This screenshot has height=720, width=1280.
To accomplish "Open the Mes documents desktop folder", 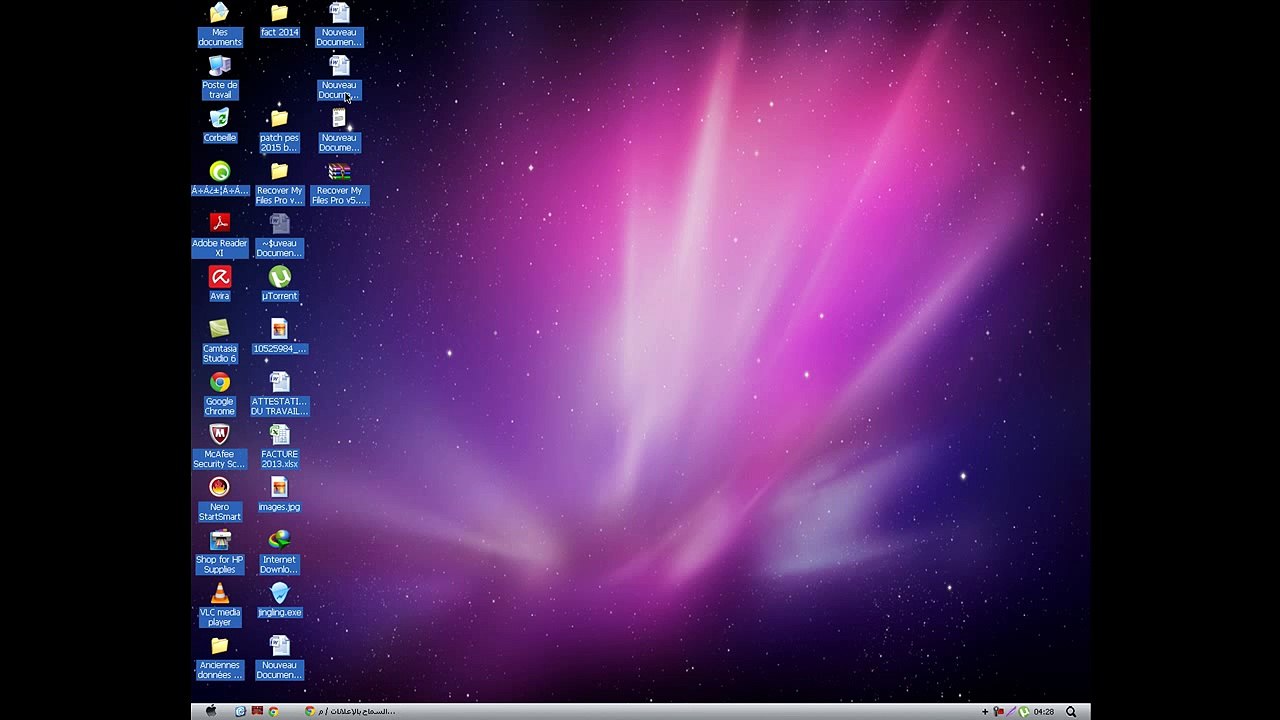I will [x=219, y=25].
